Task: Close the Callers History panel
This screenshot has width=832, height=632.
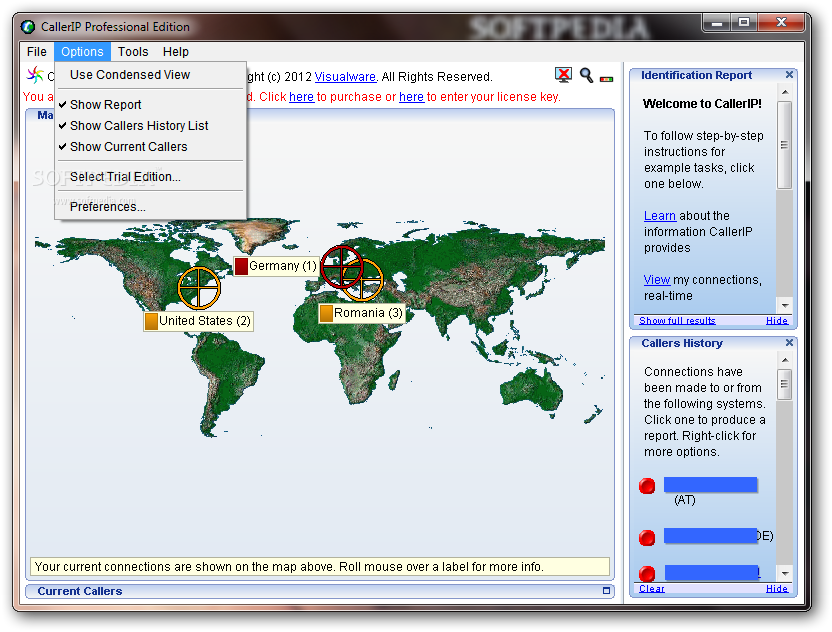Action: click(789, 343)
